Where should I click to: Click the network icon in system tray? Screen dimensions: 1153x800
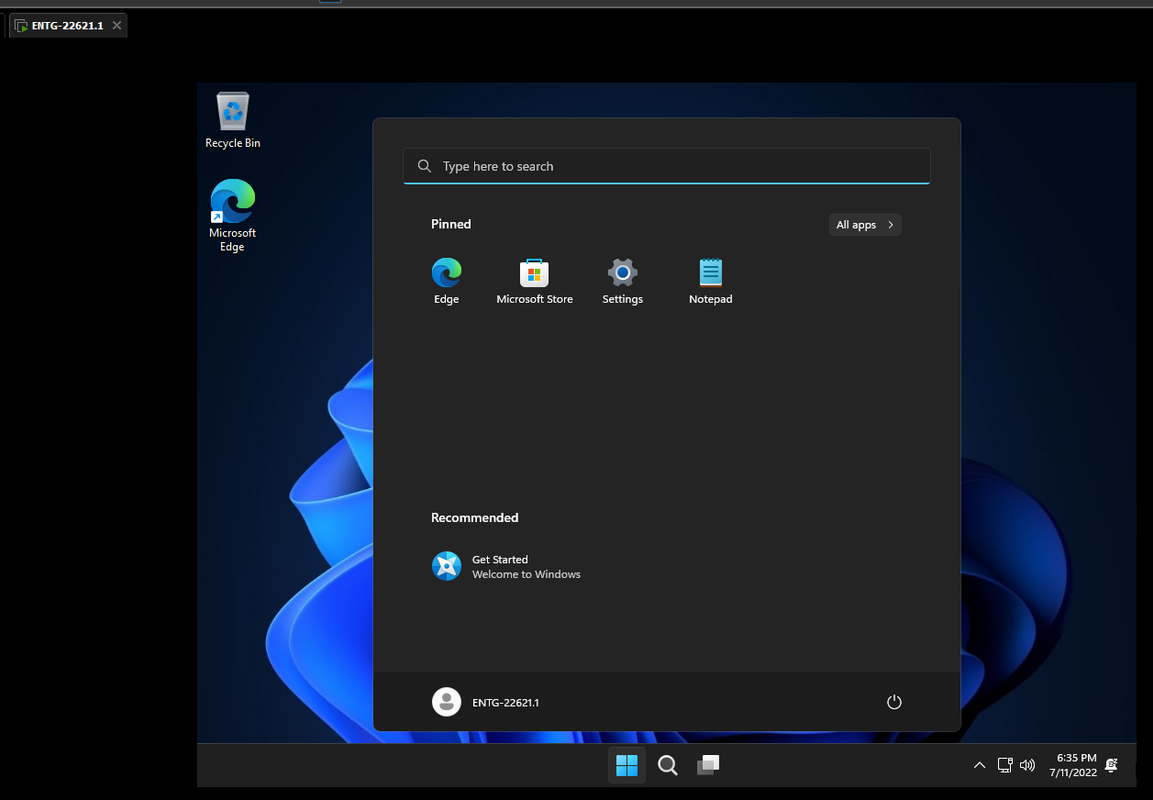[x=1005, y=765]
